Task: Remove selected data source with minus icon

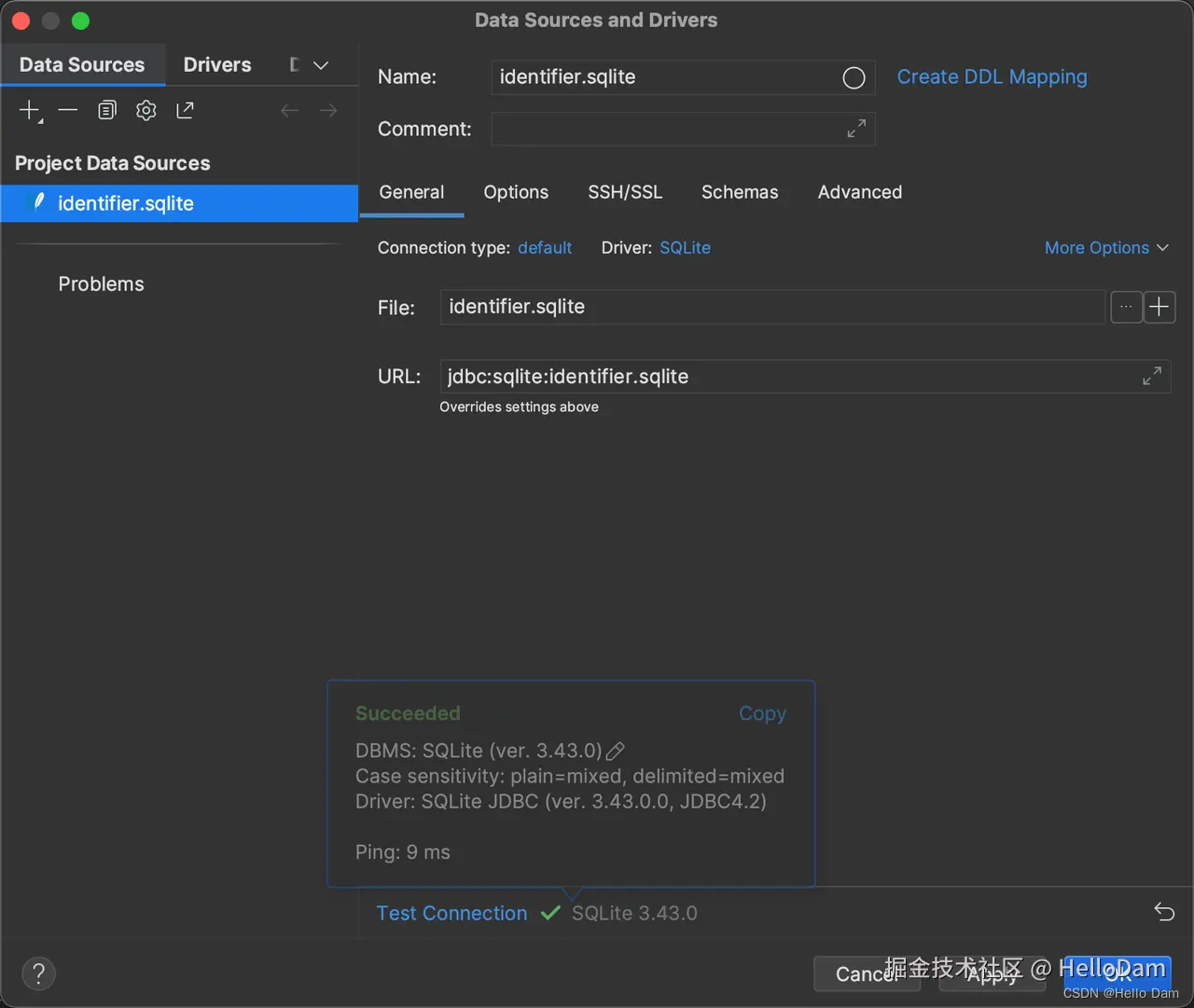Action: (68, 110)
